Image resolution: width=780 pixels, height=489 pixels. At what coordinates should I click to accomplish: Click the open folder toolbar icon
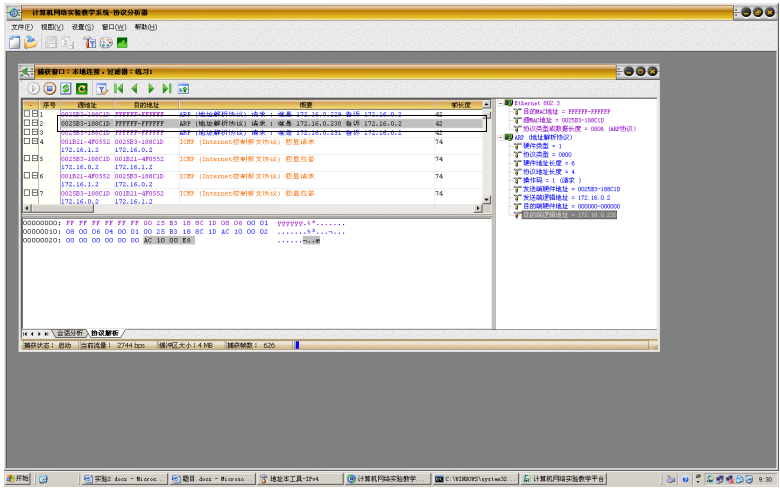pos(31,43)
